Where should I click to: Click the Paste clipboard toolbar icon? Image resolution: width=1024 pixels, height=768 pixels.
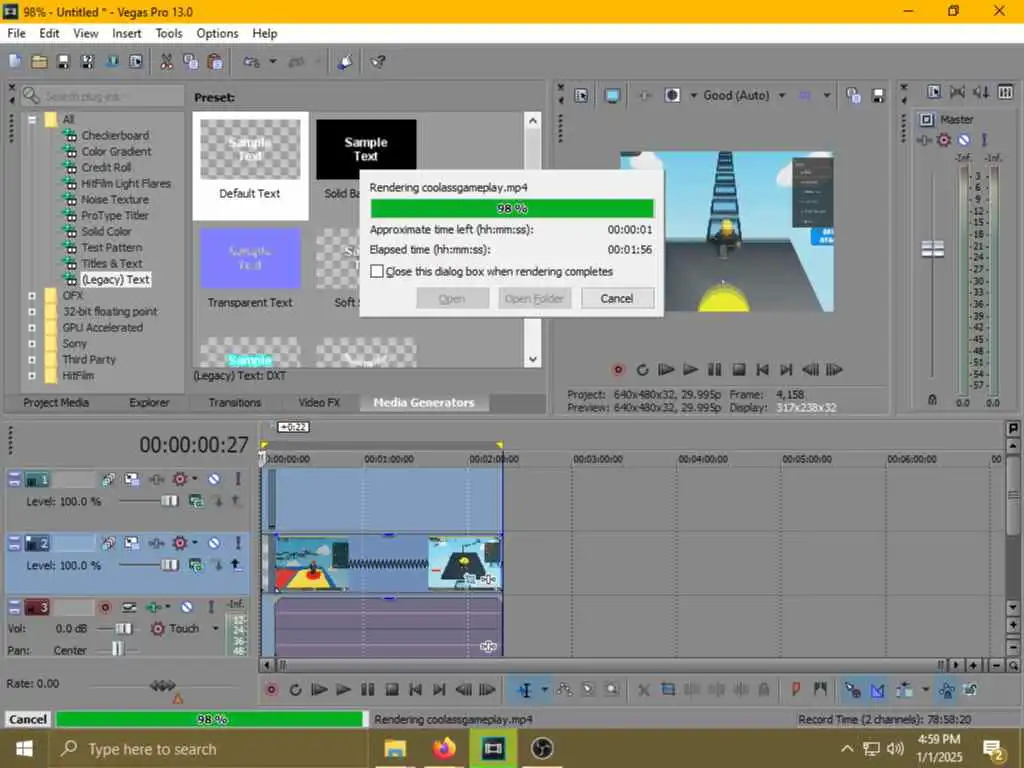(x=214, y=61)
